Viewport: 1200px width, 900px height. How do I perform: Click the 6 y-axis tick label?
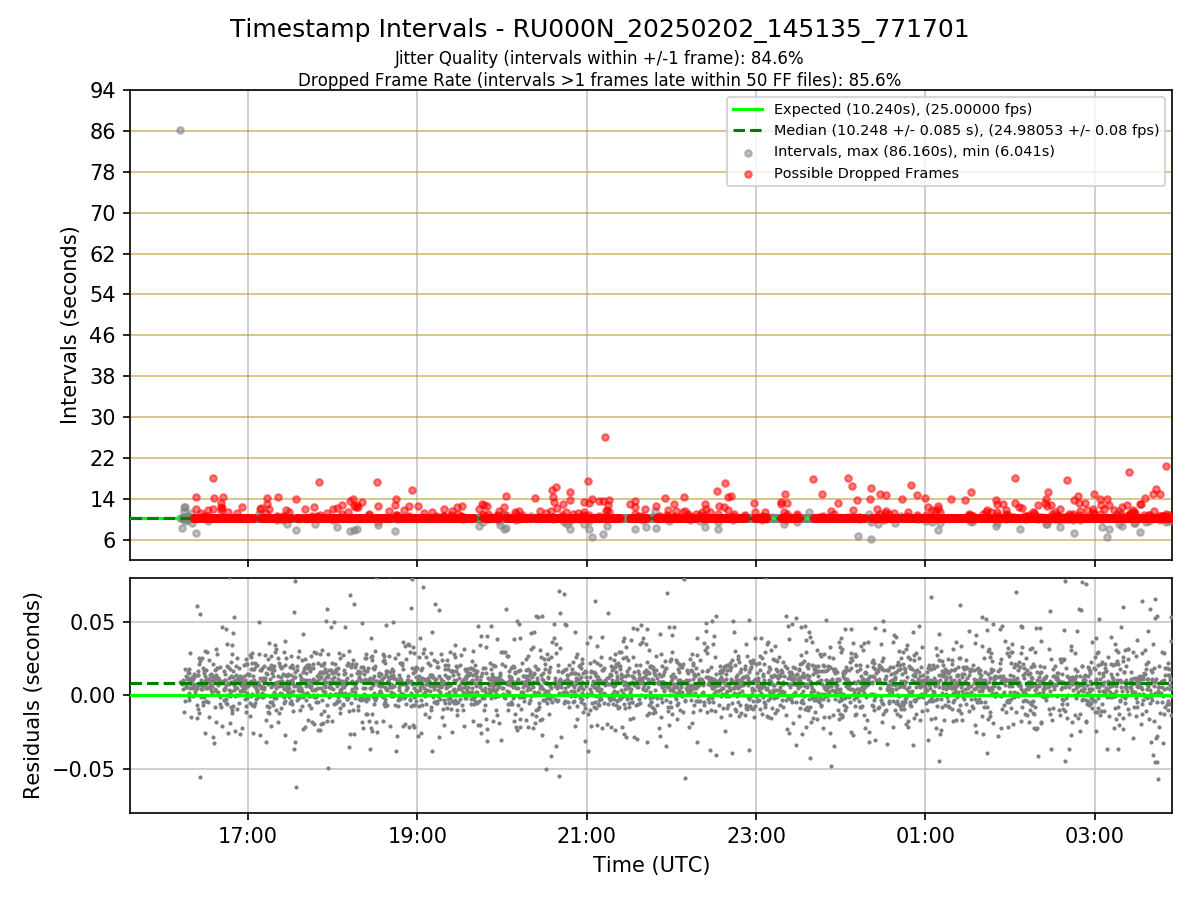point(111,541)
